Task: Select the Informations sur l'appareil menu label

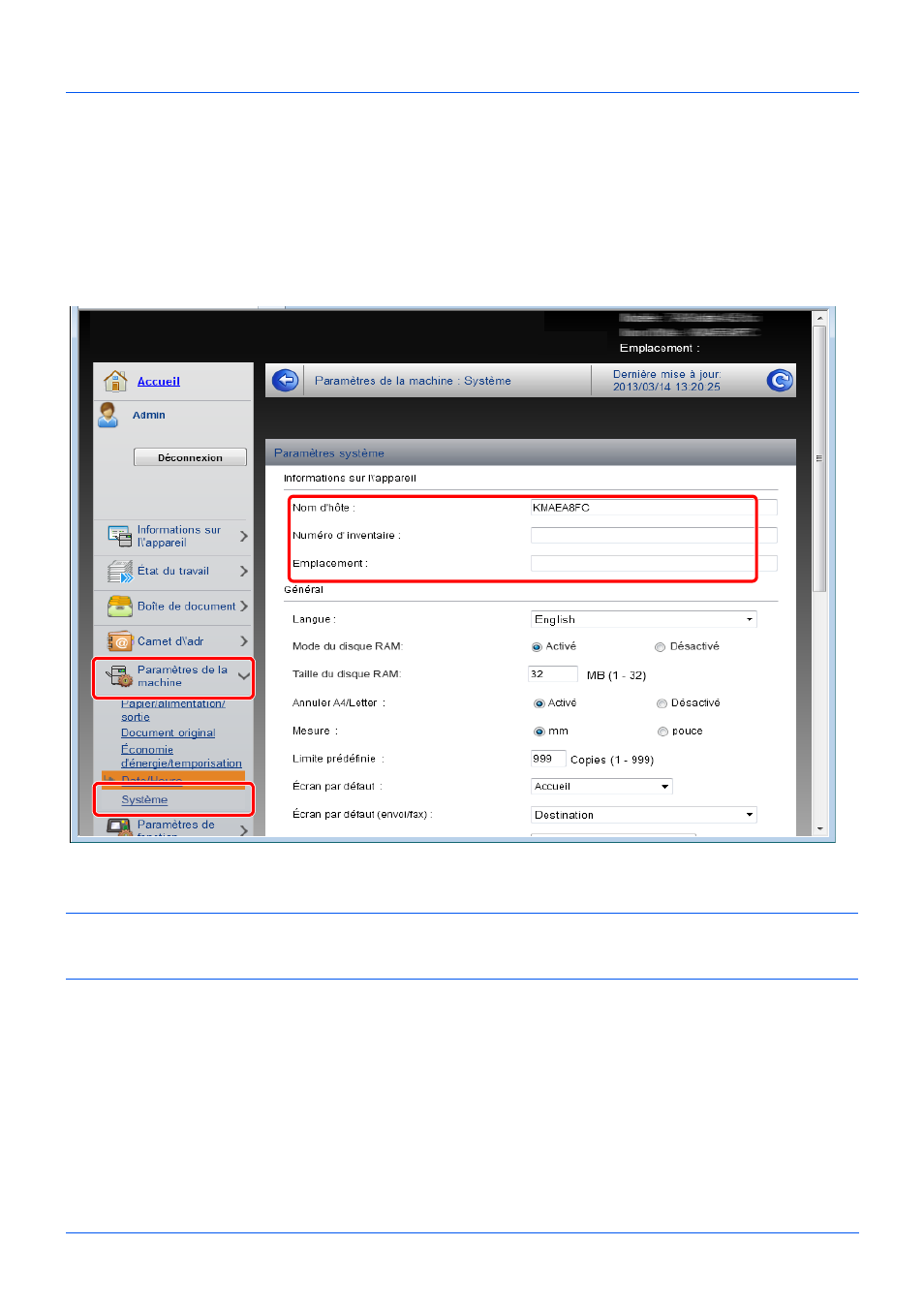Action: [179, 536]
